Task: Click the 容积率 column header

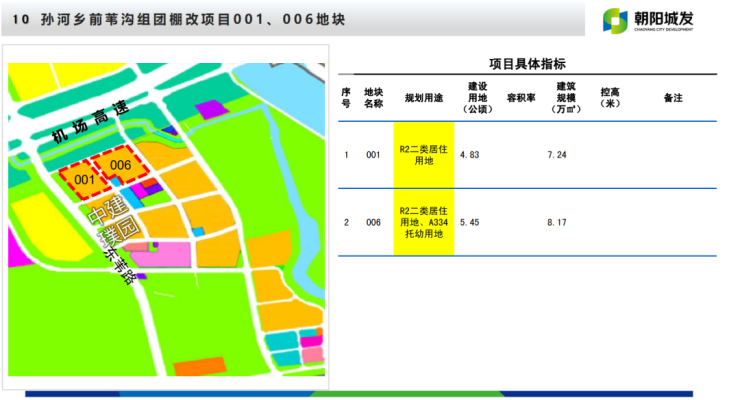Action: [521, 98]
